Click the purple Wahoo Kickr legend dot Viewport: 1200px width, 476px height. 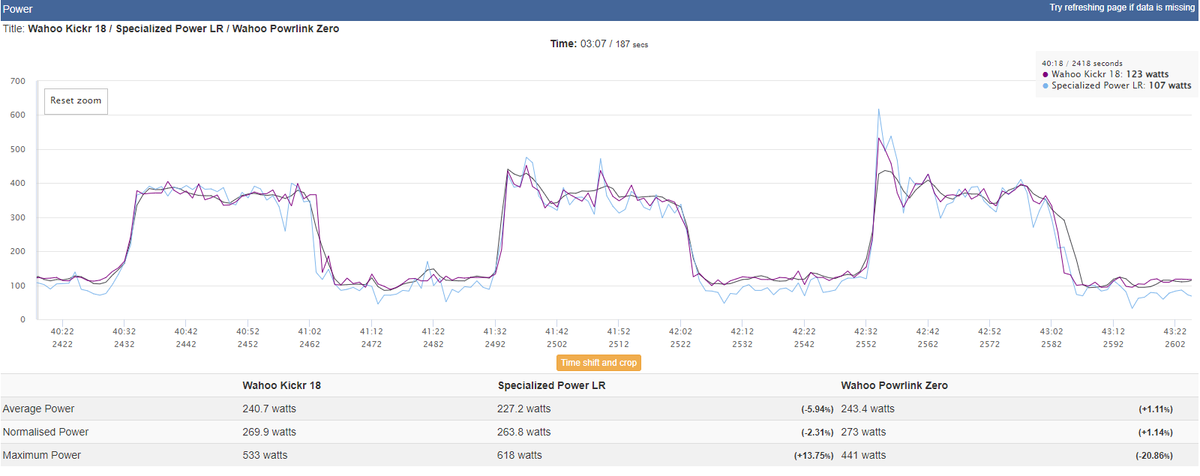[1045, 75]
